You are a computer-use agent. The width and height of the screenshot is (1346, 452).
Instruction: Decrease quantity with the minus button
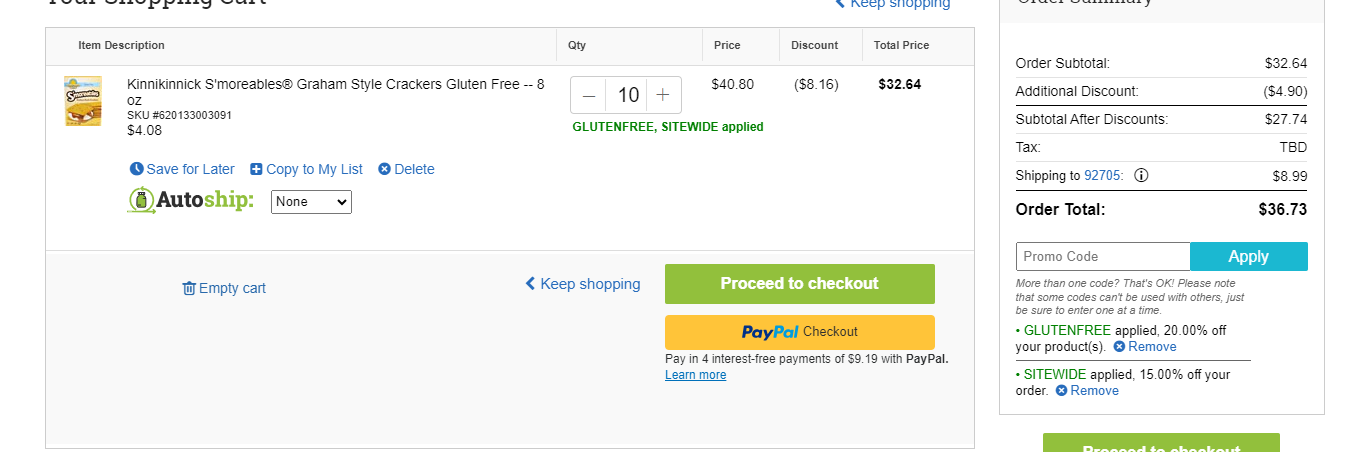pos(589,95)
